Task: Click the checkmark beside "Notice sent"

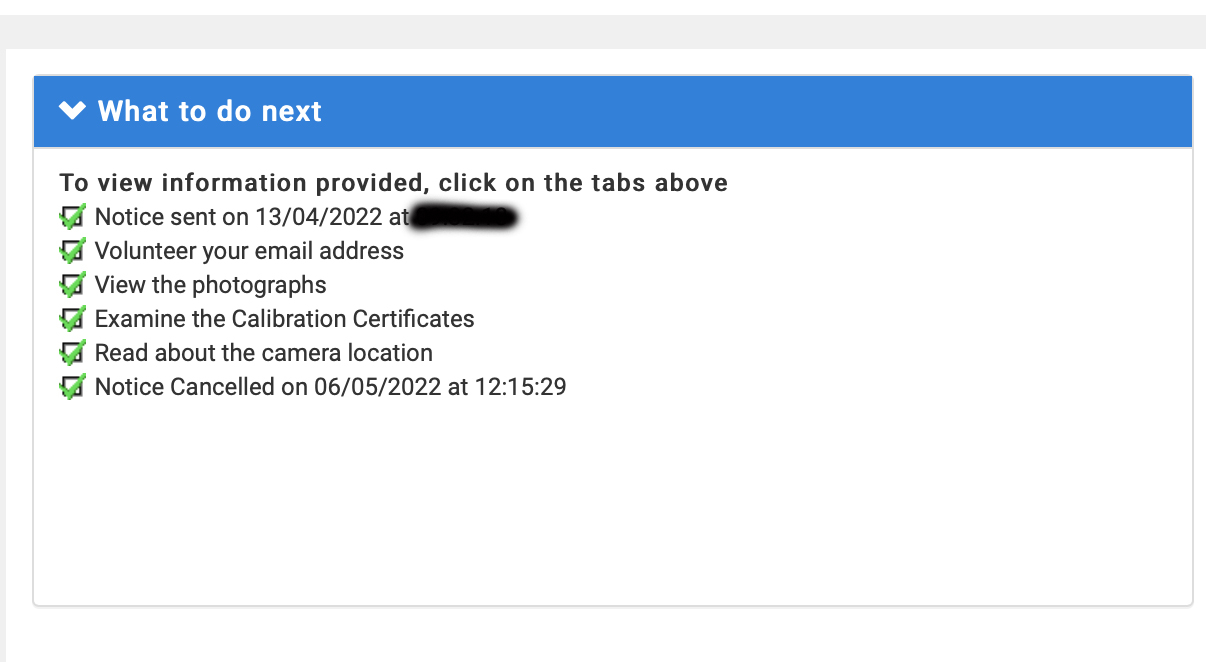Action: point(72,217)
